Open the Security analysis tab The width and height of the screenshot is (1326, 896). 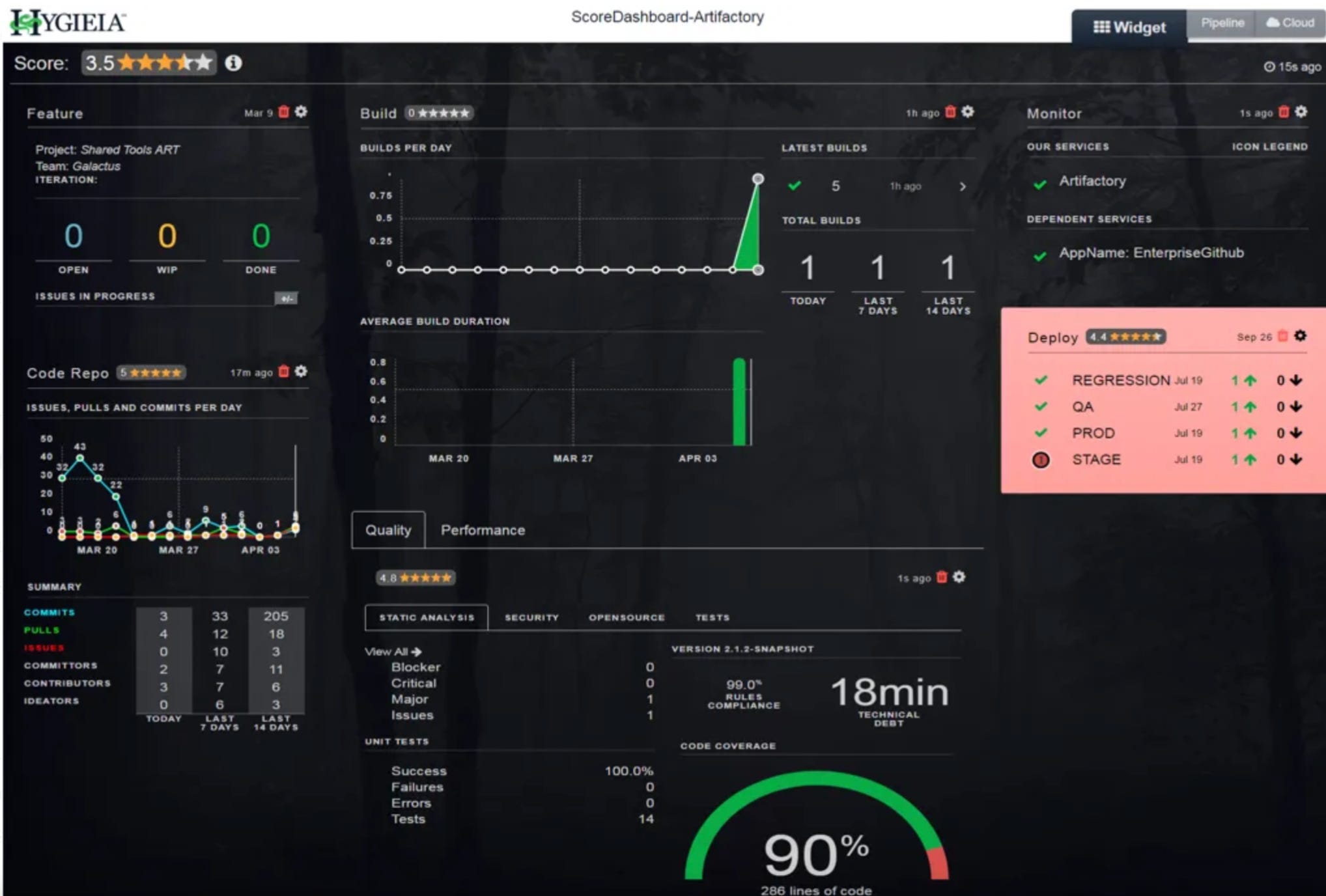pyautogui.click(x=531, y=617)
